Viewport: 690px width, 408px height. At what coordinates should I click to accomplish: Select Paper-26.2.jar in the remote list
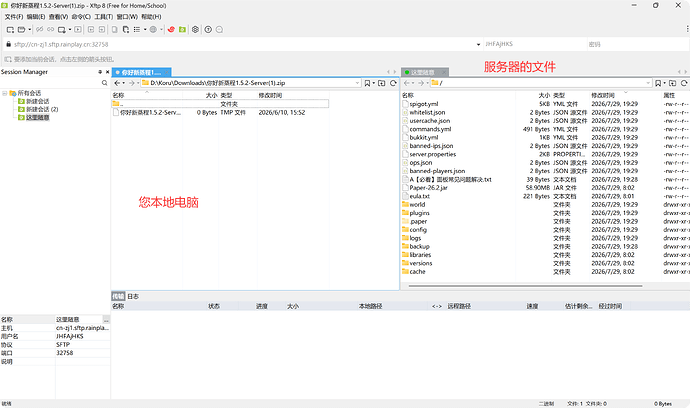(428, 187)
